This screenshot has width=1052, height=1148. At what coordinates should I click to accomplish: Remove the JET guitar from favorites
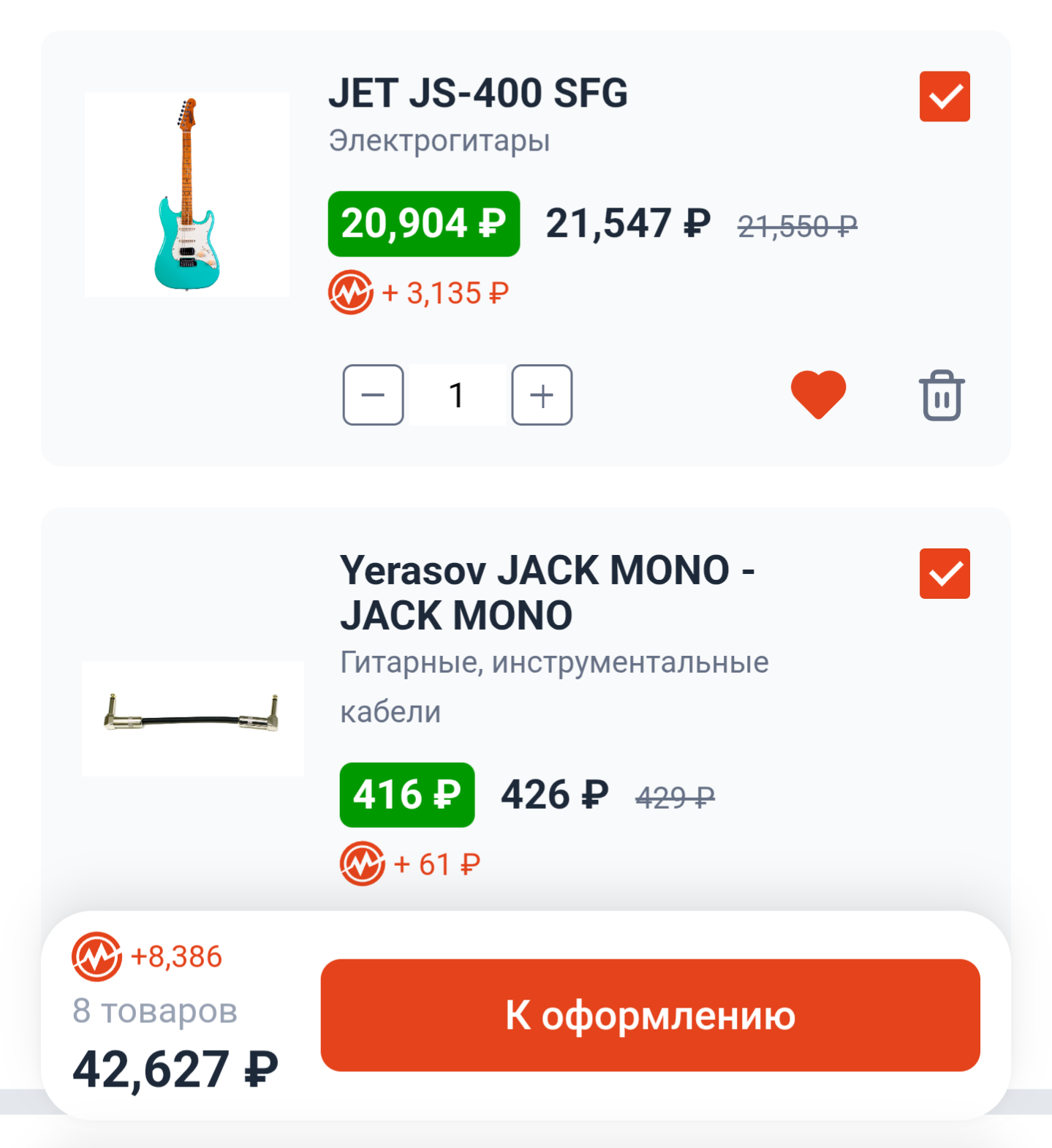(818, 395)
